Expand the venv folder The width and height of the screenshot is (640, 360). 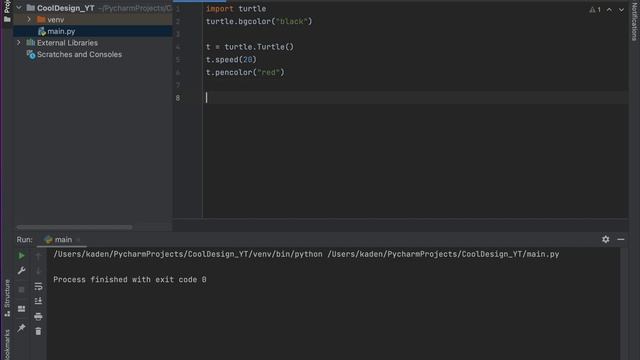(x=29, y=19)
